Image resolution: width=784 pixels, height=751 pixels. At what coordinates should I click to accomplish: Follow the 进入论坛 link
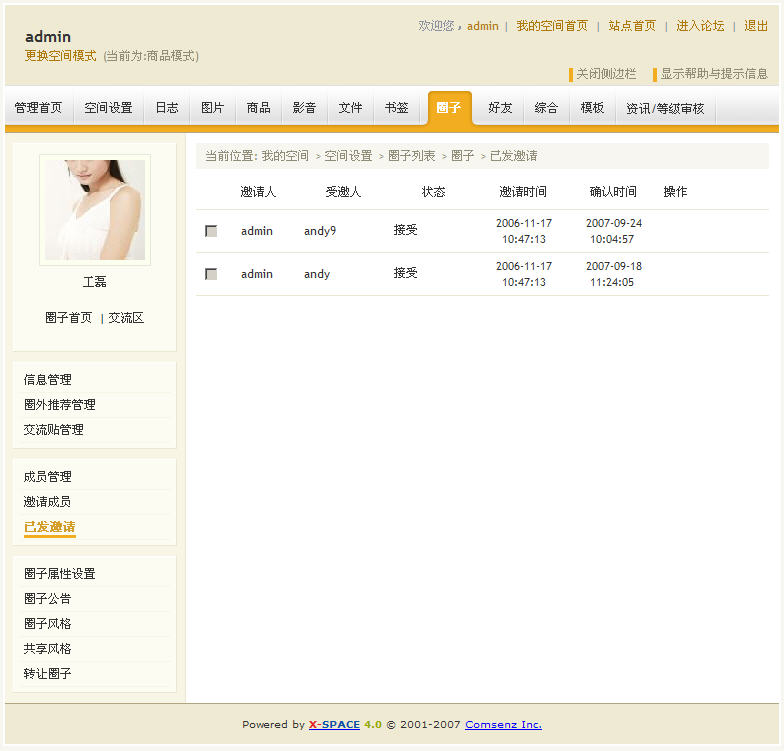(x=700, y=26)
